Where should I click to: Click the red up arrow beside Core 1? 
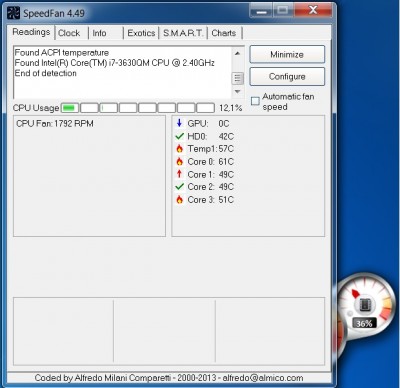tap(179, 174)
